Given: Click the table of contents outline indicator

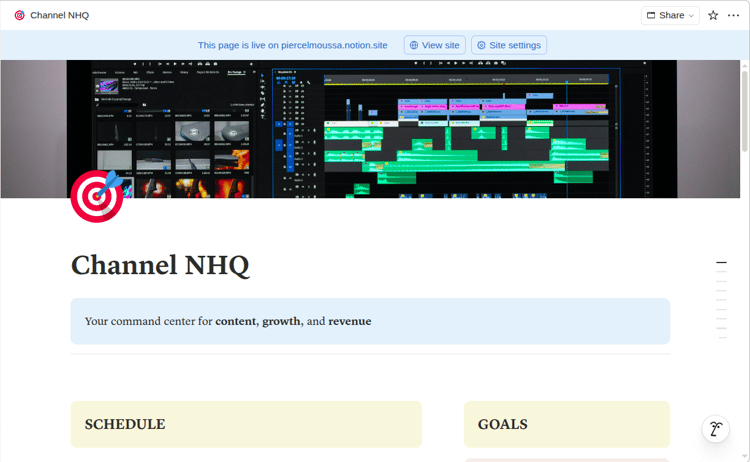Looking at the screenshot, I should pyautogui.click(x=721, y=300).
